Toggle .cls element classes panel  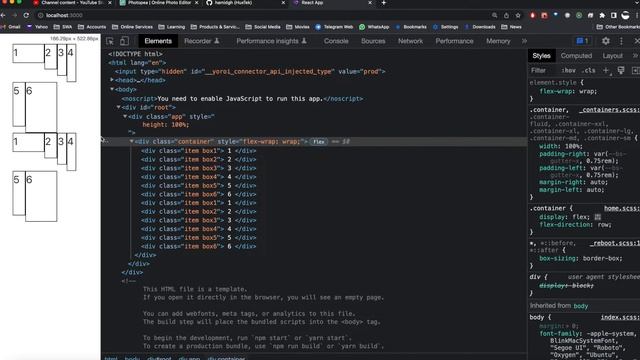(588, 70)
